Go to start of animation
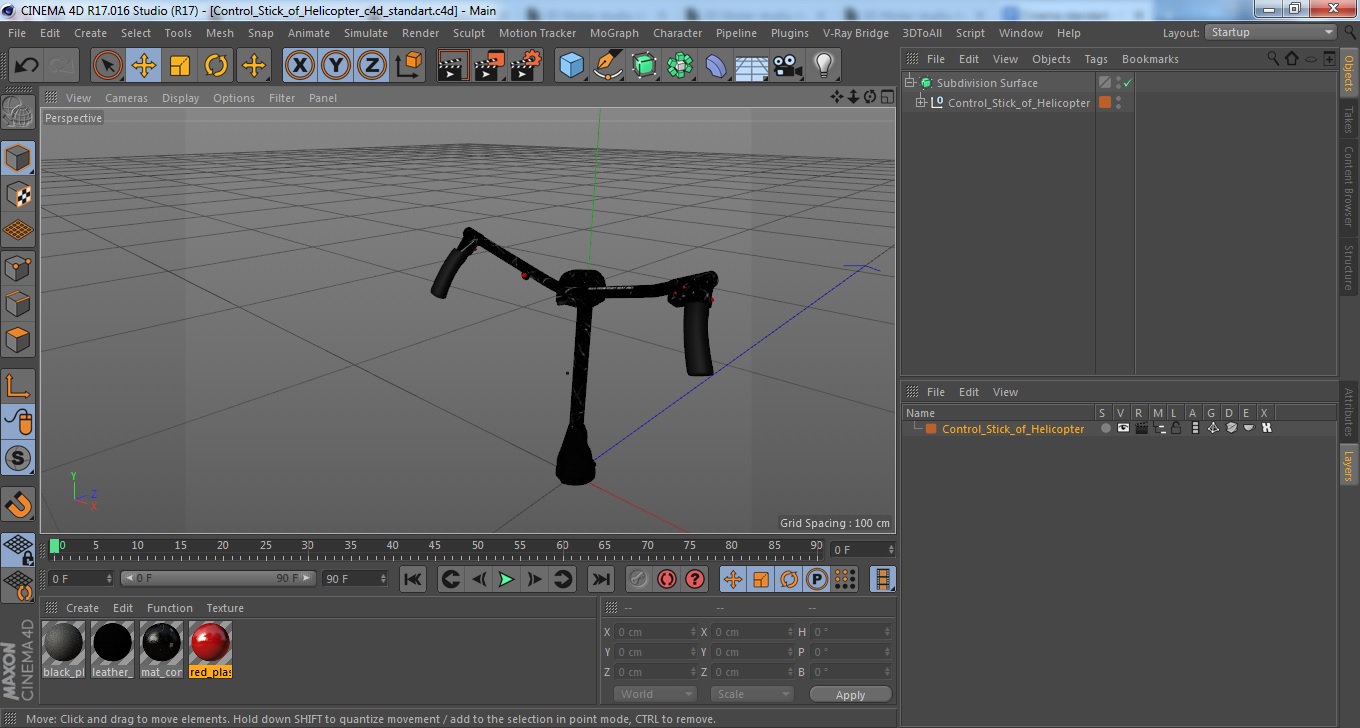The height and width of the screenshot is (728, 1360). click(412, 579)
